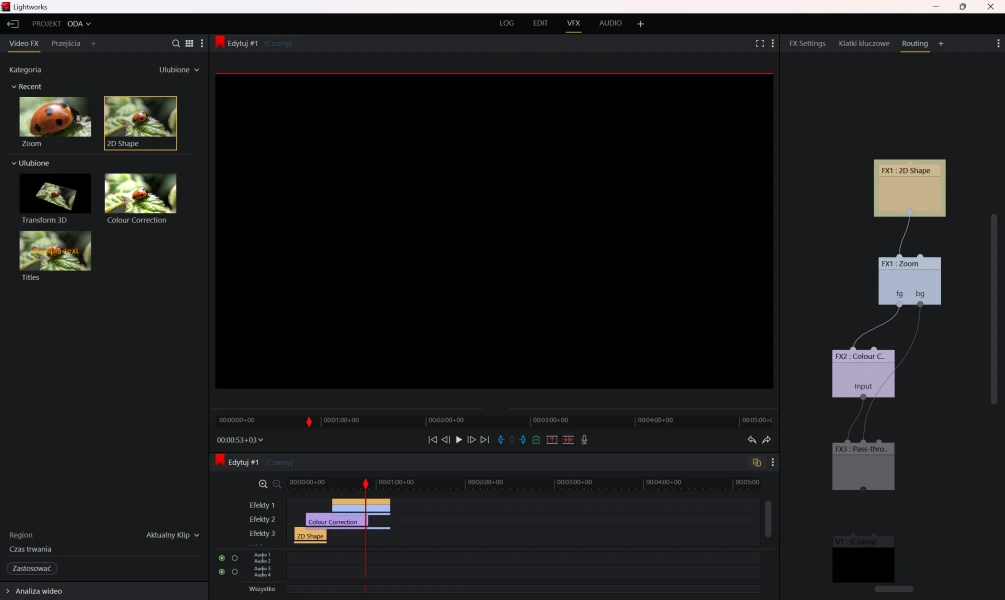Zoom in on the timeline with magnifier
1005x600 pixels.
coord(263,484)
